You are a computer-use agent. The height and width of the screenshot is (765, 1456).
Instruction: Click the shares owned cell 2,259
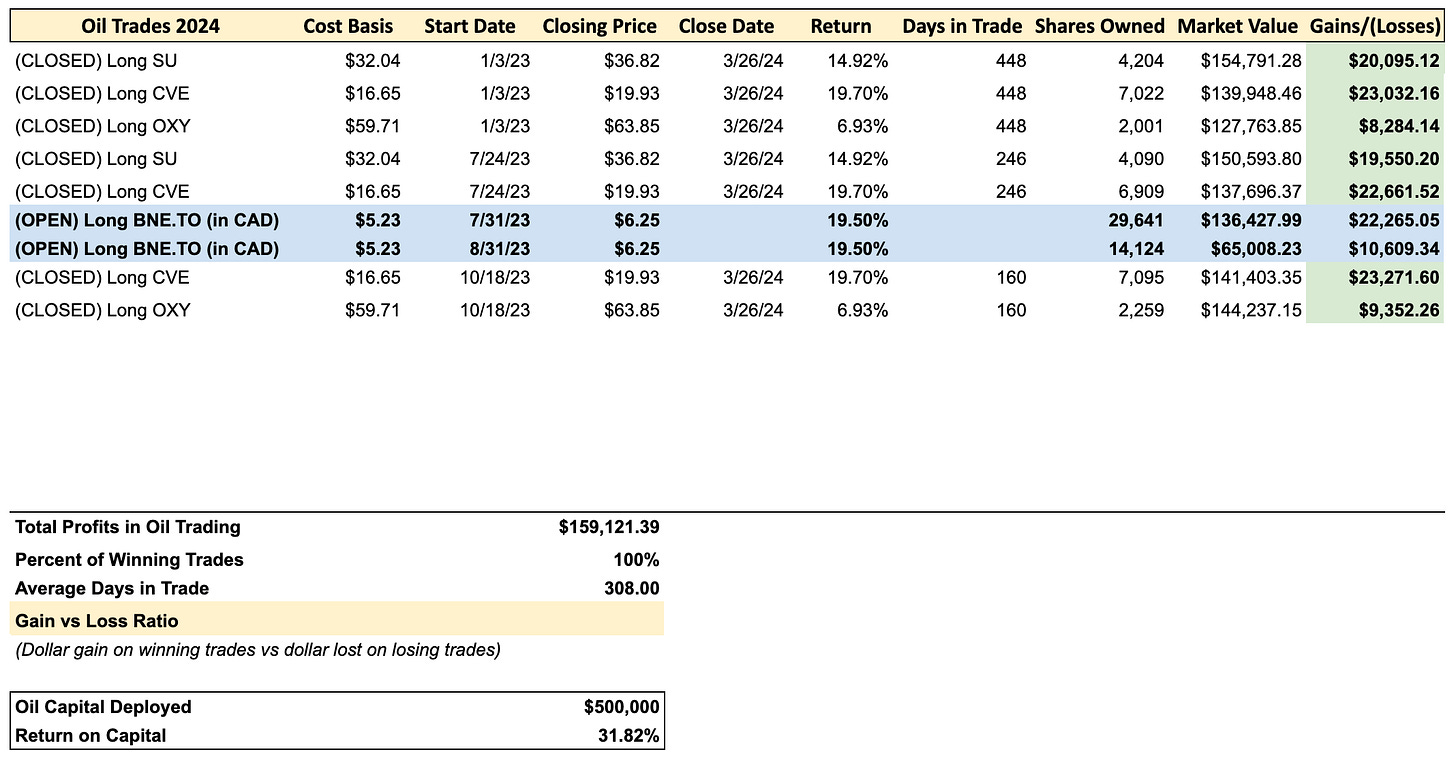pyautogui.click(x=1142, y=310)
